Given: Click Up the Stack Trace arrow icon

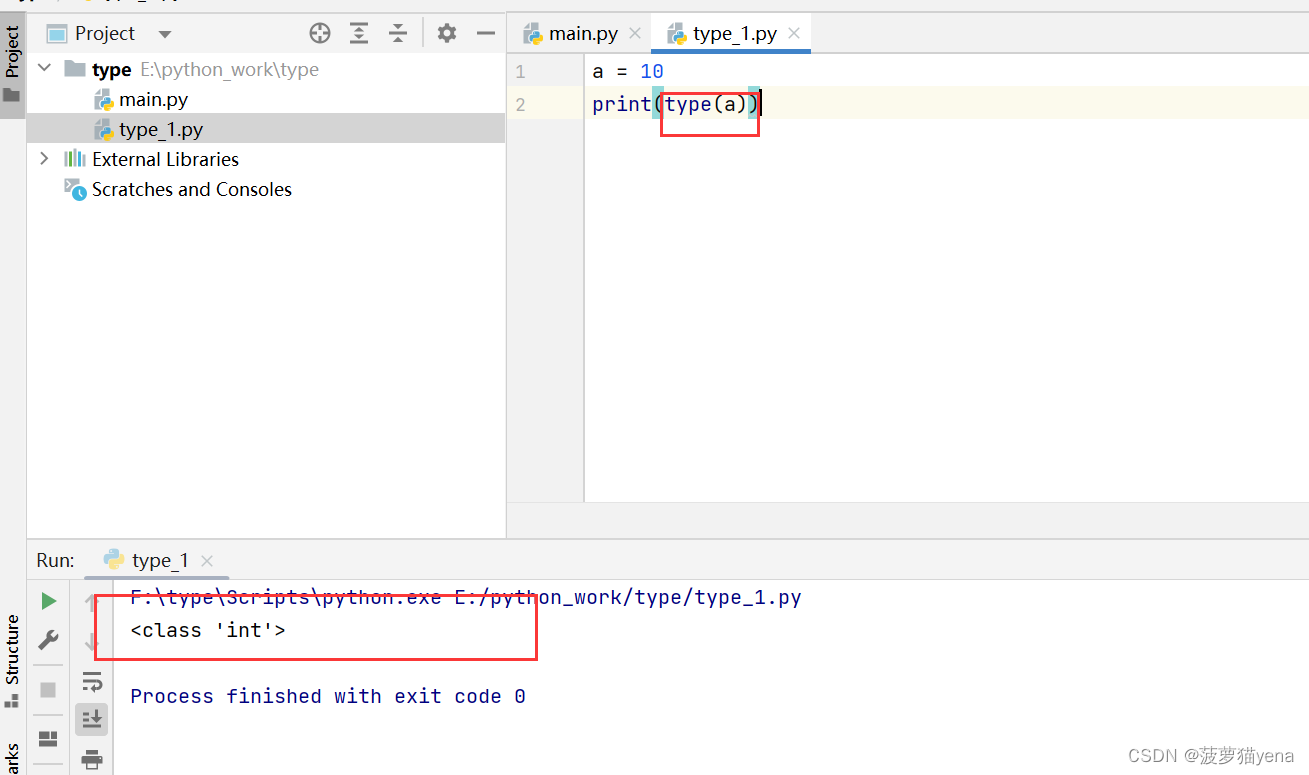Looking at the screenshot, I should (92, 601).
